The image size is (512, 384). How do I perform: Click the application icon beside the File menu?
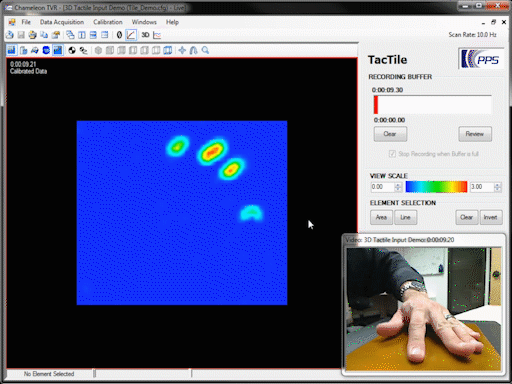click(12, 22)
